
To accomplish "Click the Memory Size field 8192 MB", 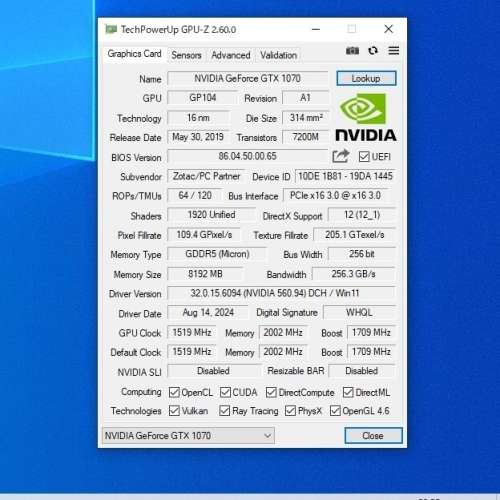I will point(205,274).
